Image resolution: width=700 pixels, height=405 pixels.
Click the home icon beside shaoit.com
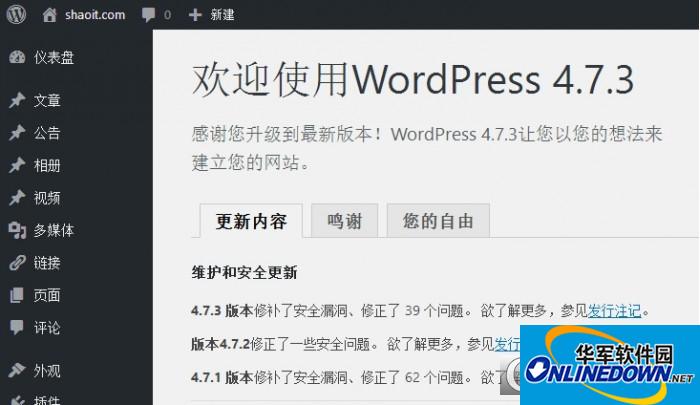(50, 15)
